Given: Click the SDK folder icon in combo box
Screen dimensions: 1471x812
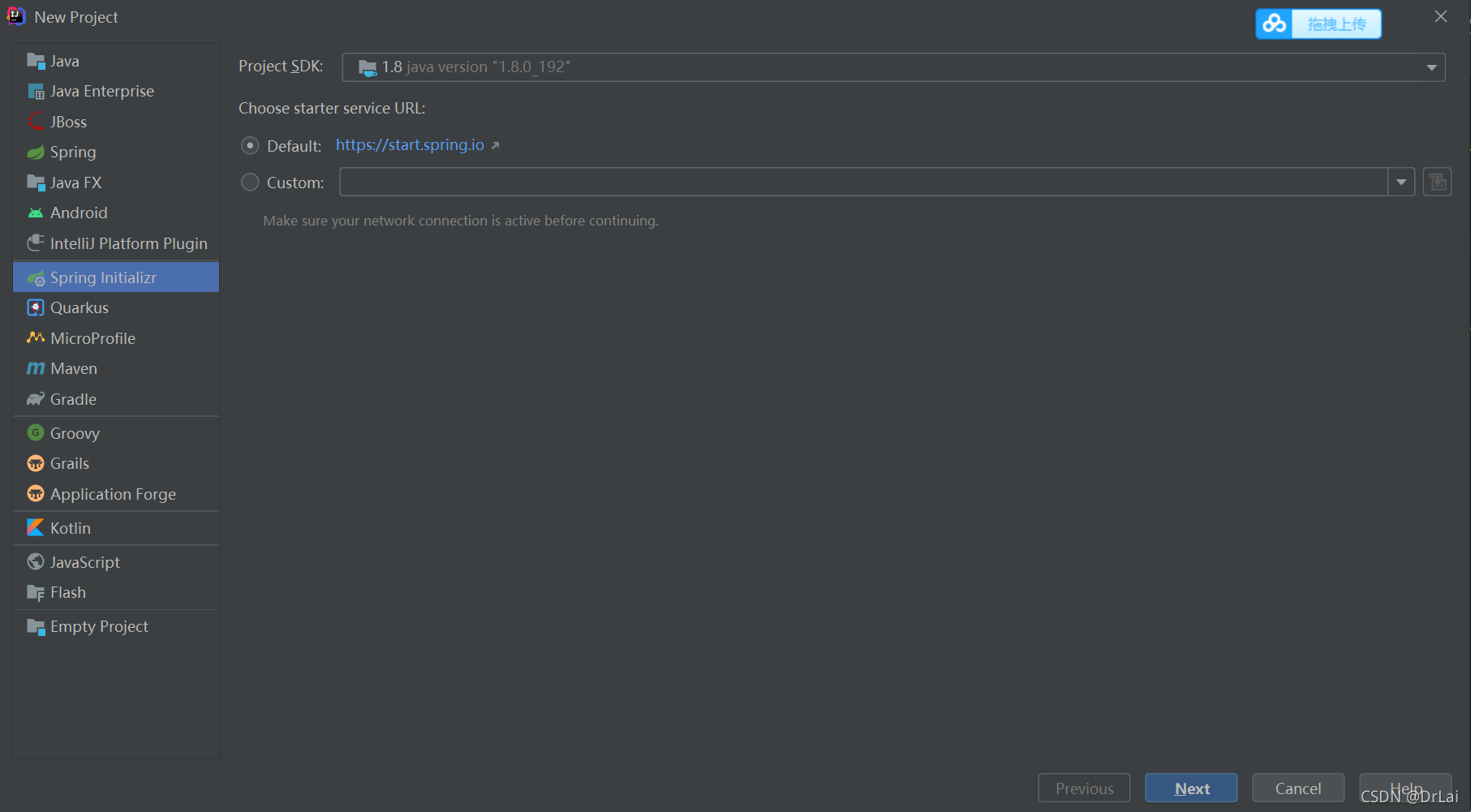Looking at the screenshot, I should pos(368,67).
